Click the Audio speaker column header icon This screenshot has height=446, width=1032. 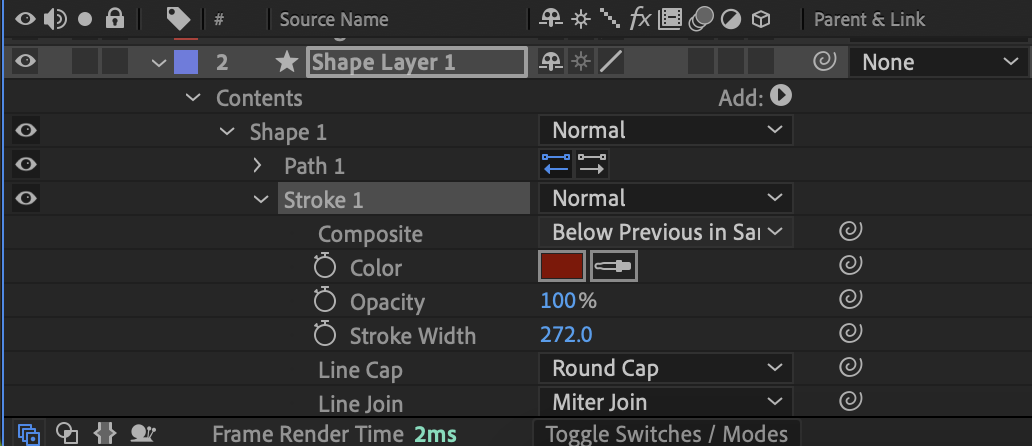[55, 19]
